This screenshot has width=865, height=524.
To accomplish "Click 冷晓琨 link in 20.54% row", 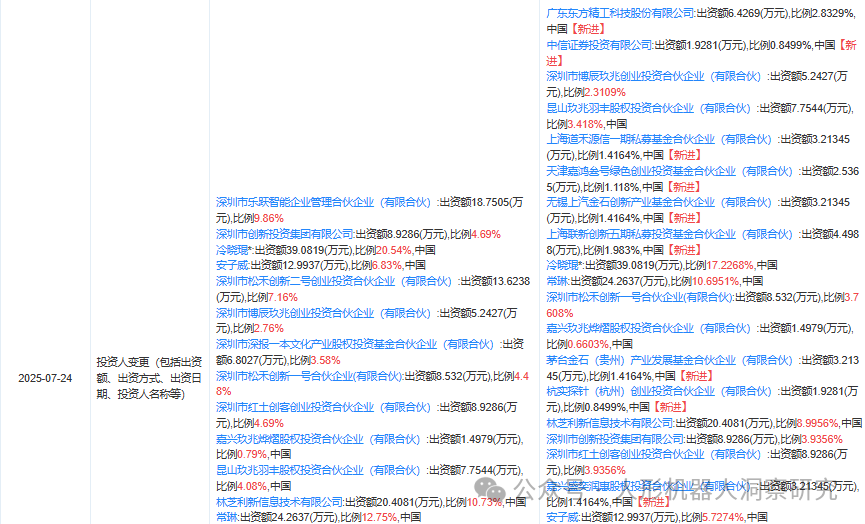I will 232,250.
